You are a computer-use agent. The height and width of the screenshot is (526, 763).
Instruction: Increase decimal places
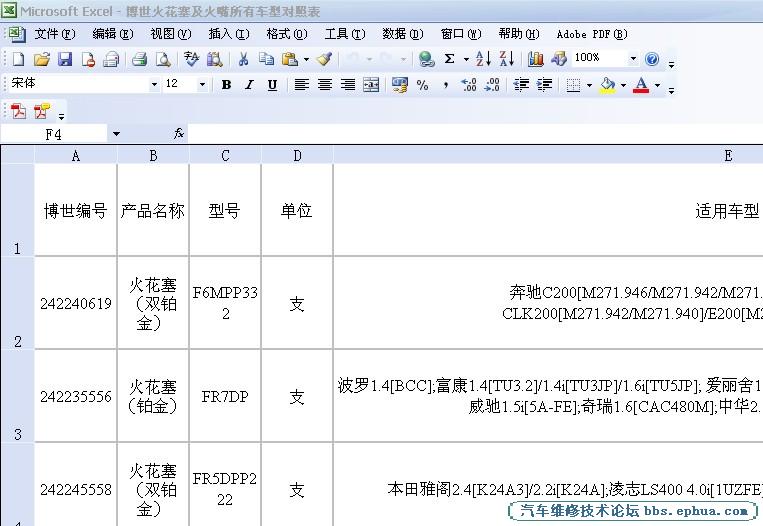pyautogui.click(x=469, y=85)
